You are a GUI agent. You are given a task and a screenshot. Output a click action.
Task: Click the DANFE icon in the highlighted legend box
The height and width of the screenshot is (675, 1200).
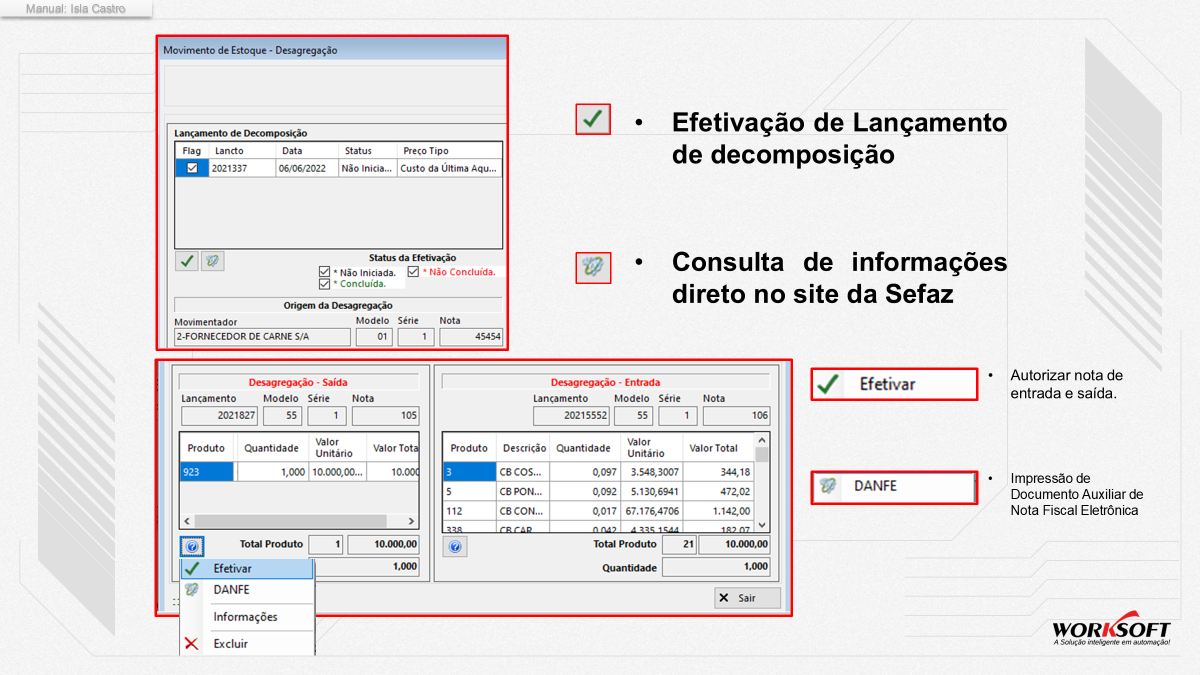(828, 486)
